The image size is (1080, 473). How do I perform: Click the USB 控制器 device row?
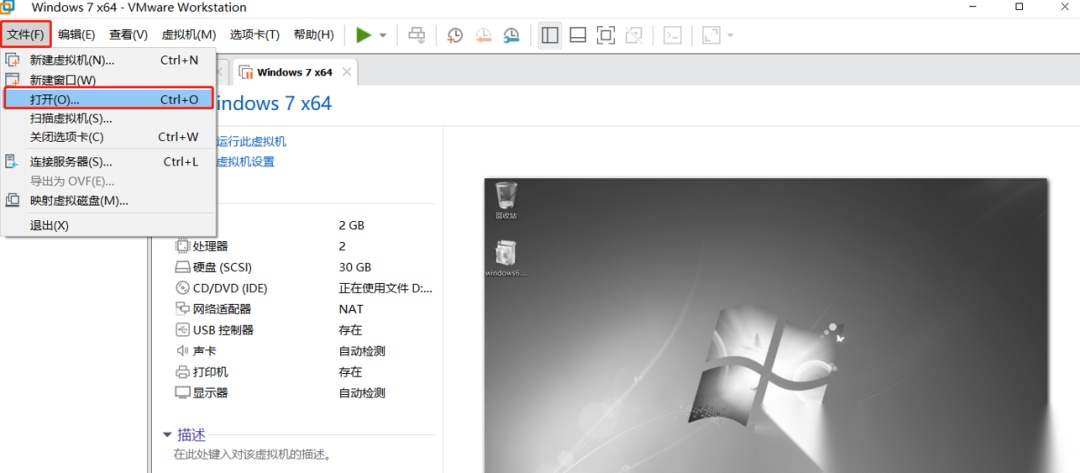pyautogui.click(x=303, y=330)
